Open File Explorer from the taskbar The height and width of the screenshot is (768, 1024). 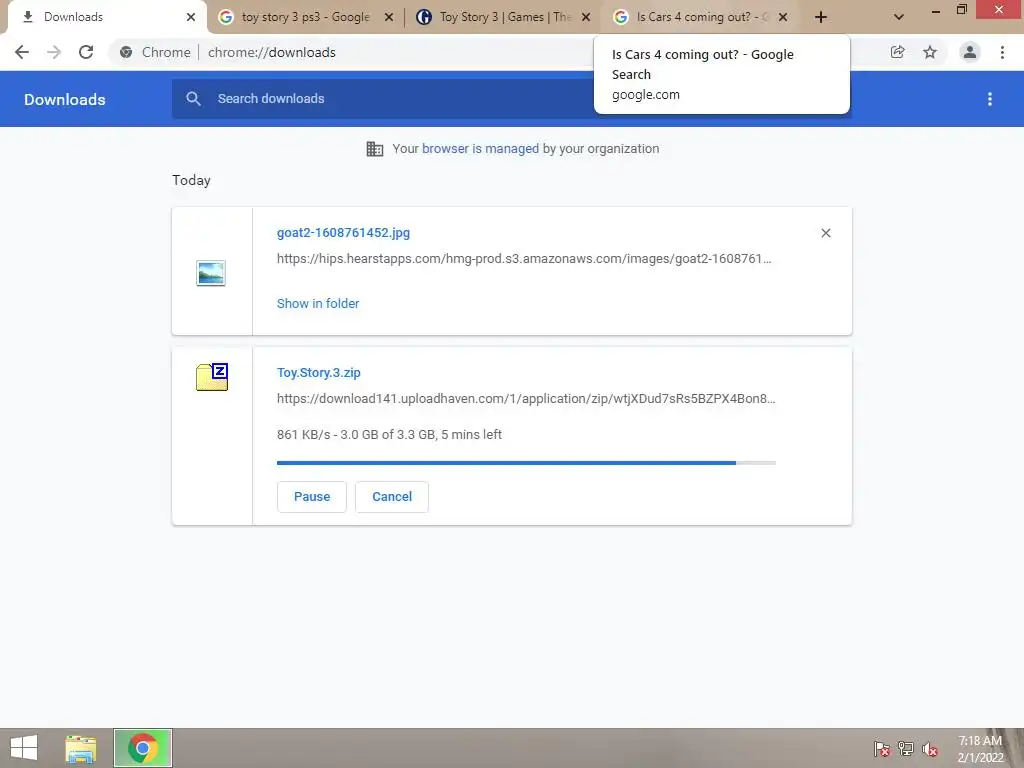(81, 748)
